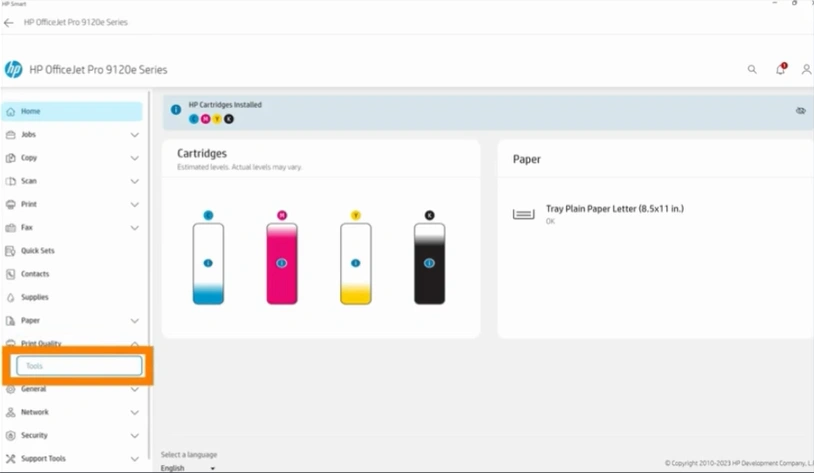Expand the Jobs menu chevron
Screen dimensions: 814x473
coord(134,135)
